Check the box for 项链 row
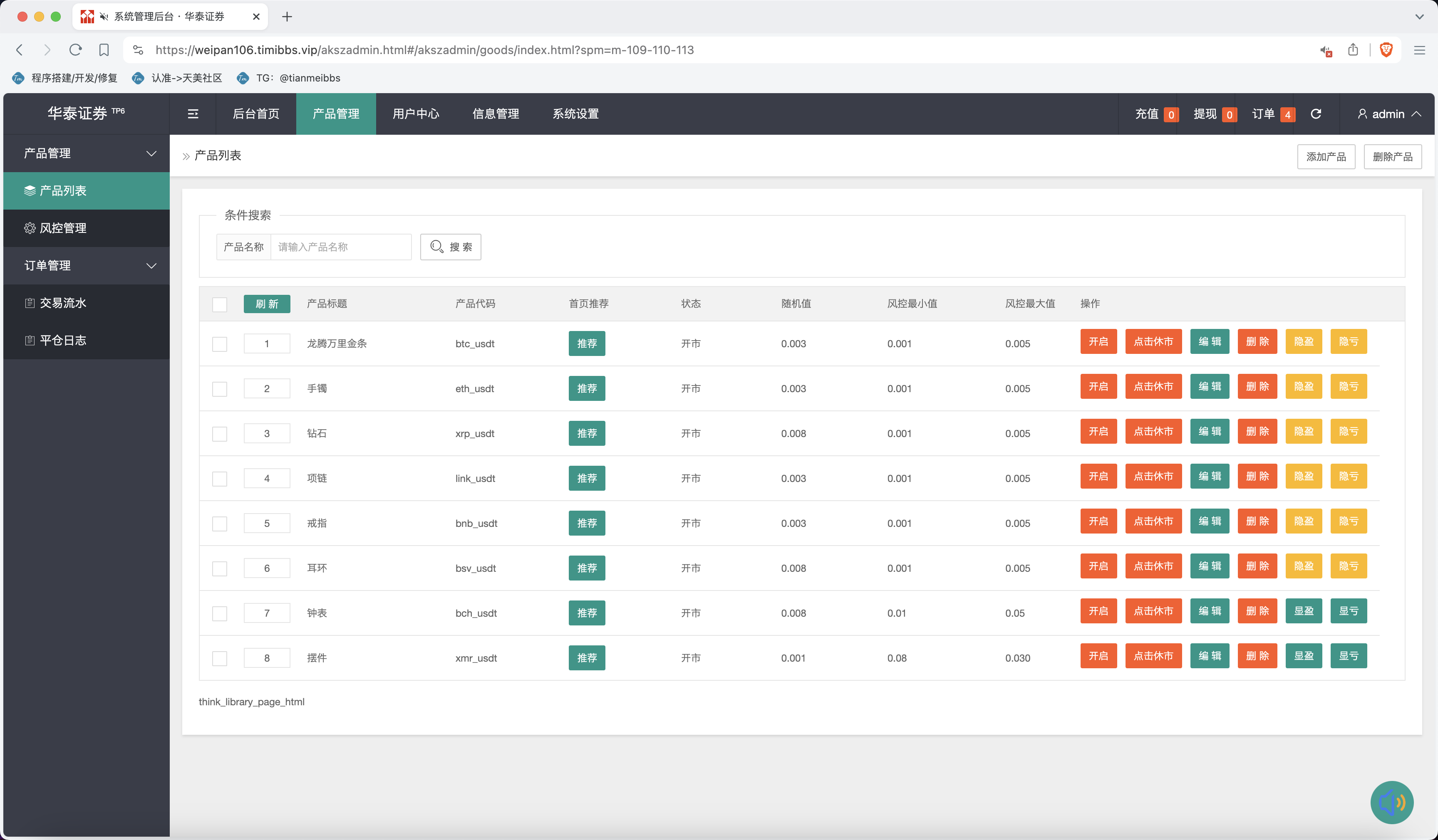Screen dimensions: 1438x840 click(220, 479)
